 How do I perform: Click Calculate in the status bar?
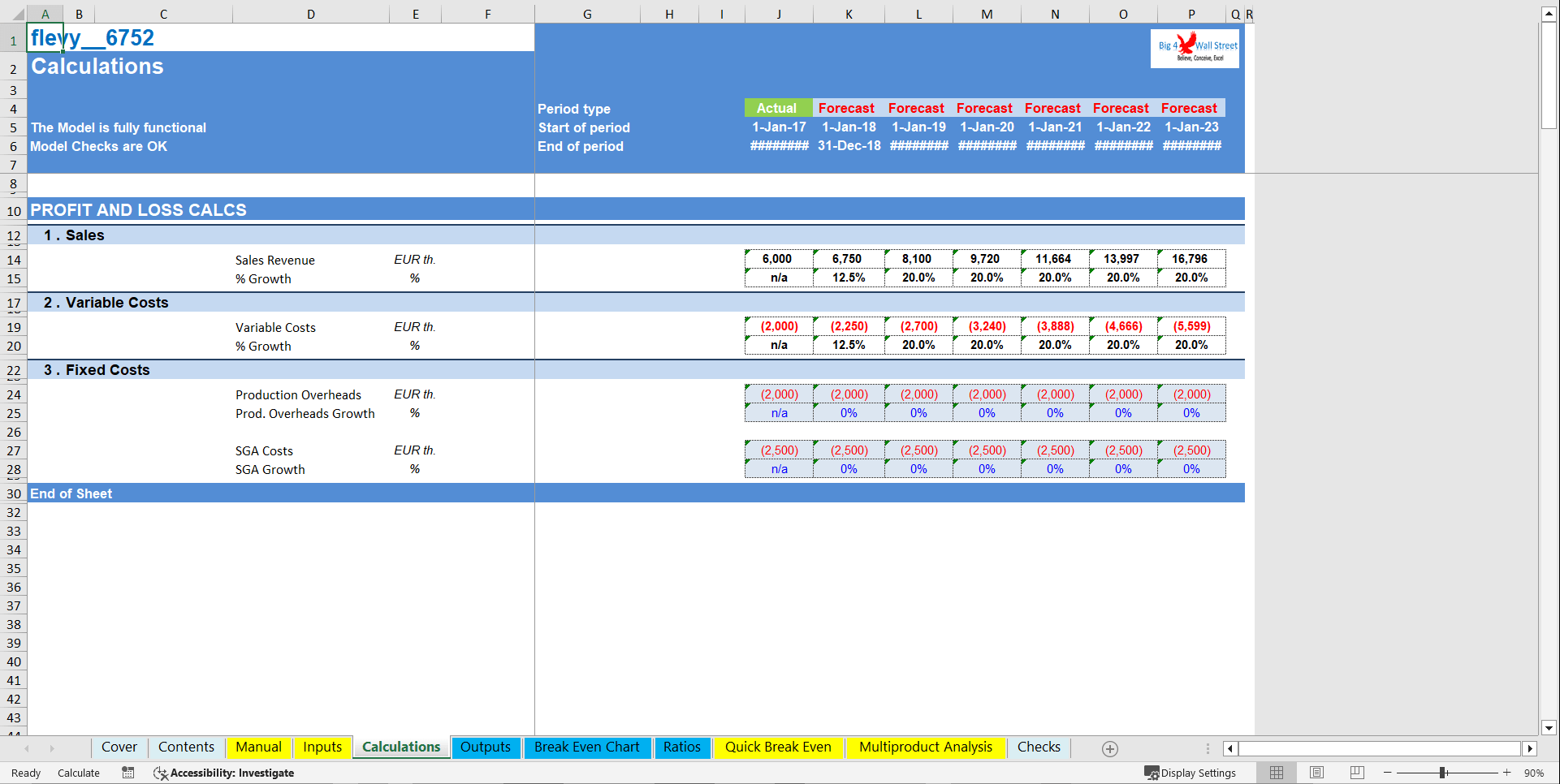[79, 773]
